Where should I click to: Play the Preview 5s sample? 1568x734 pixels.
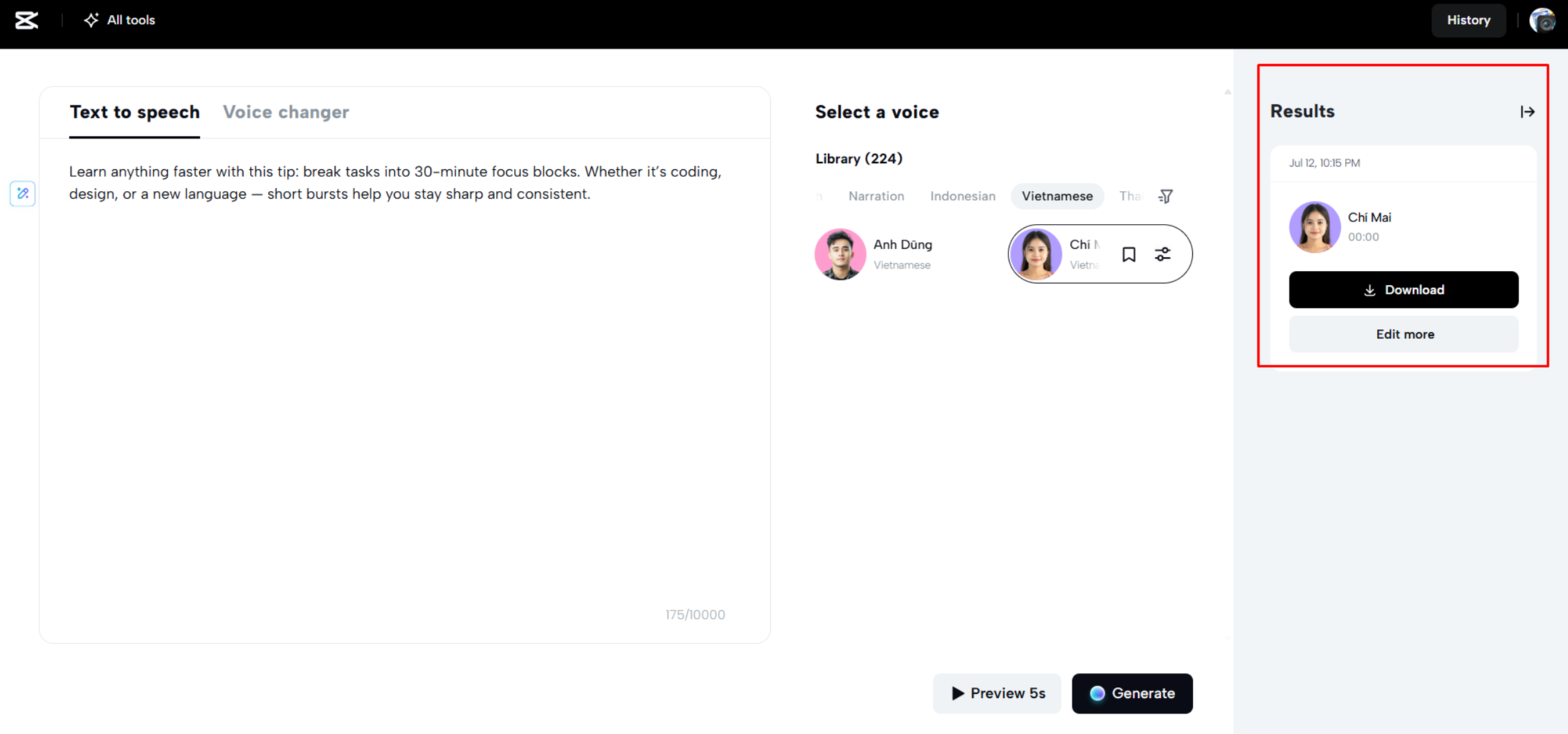tap(997, 693)
